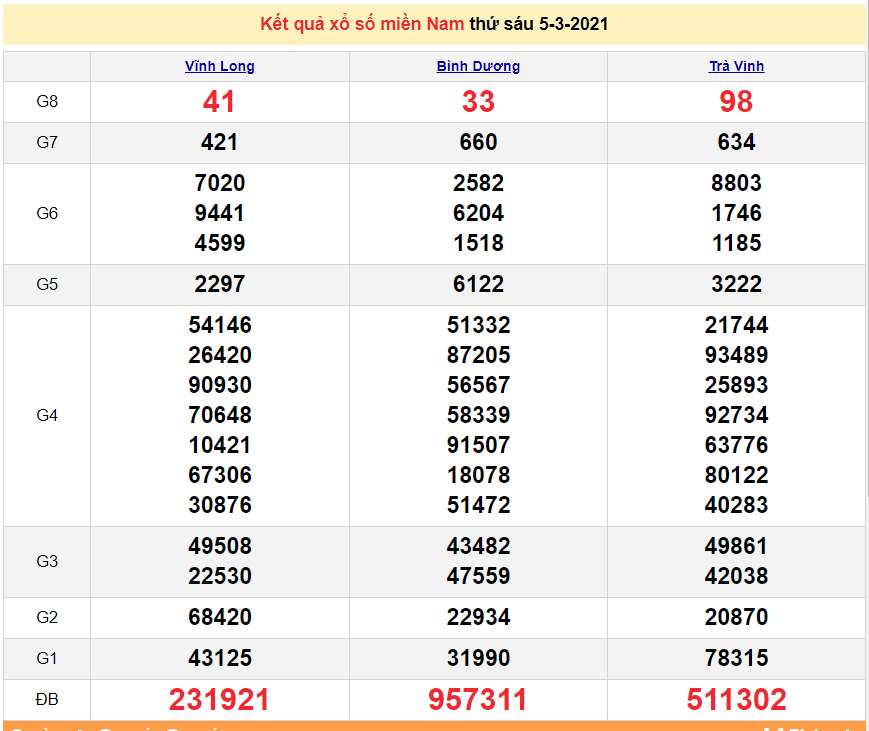Click the G1 result 78315
The height and width of the screenshot is (731, 869).
tap(736, 658)
